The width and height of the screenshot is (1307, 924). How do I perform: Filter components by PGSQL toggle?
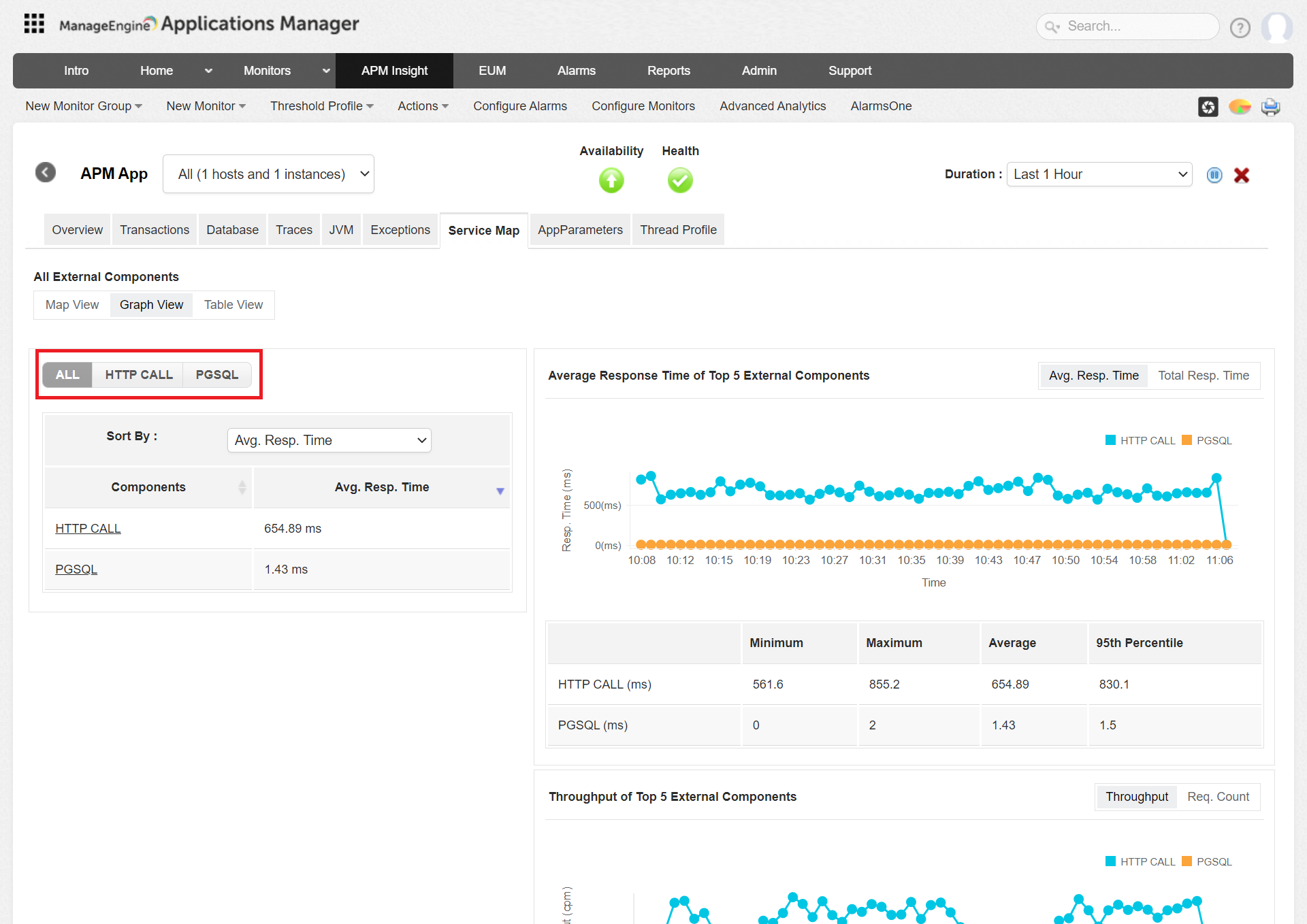coord(216,375)
